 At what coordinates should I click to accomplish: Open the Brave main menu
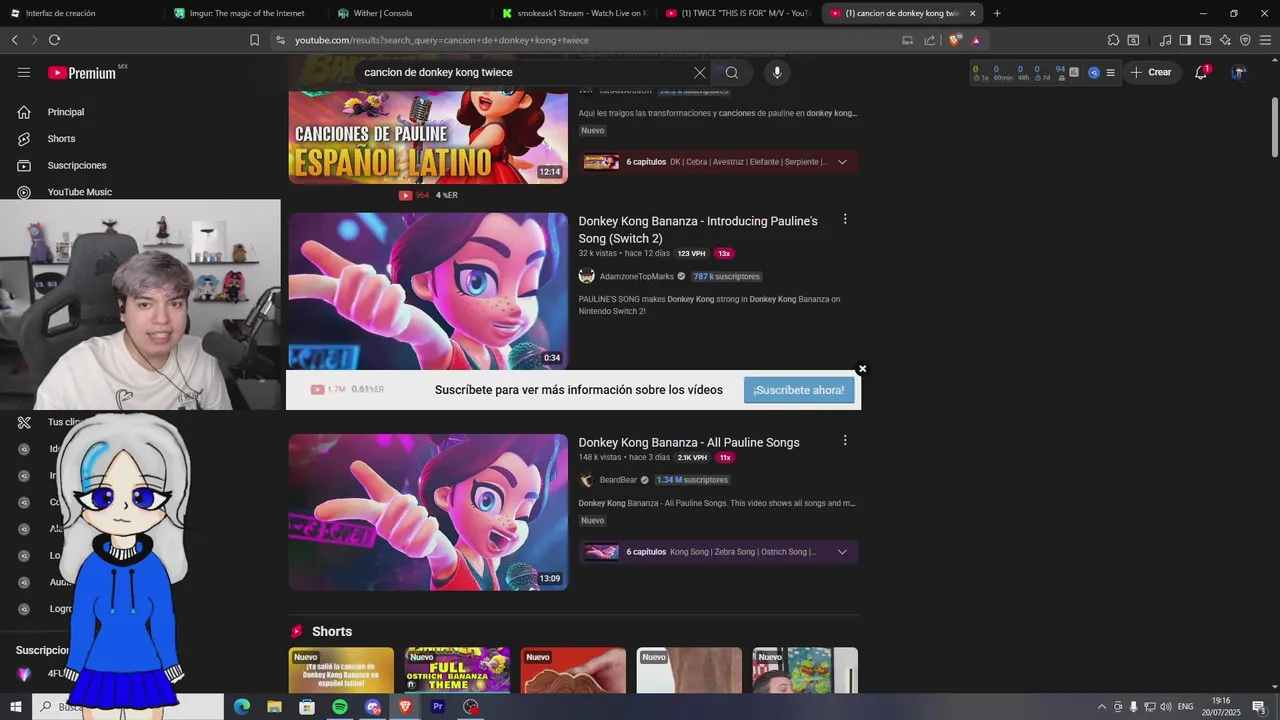pos(1265,40)
